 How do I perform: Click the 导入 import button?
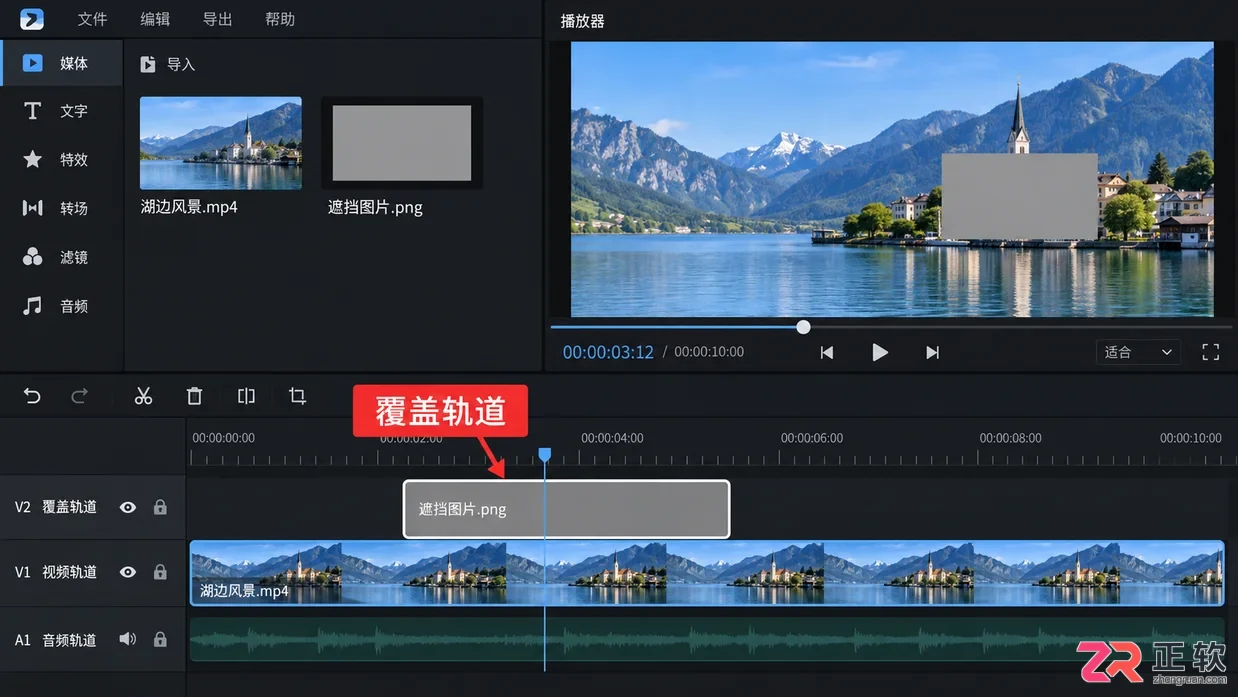[168, 64]
